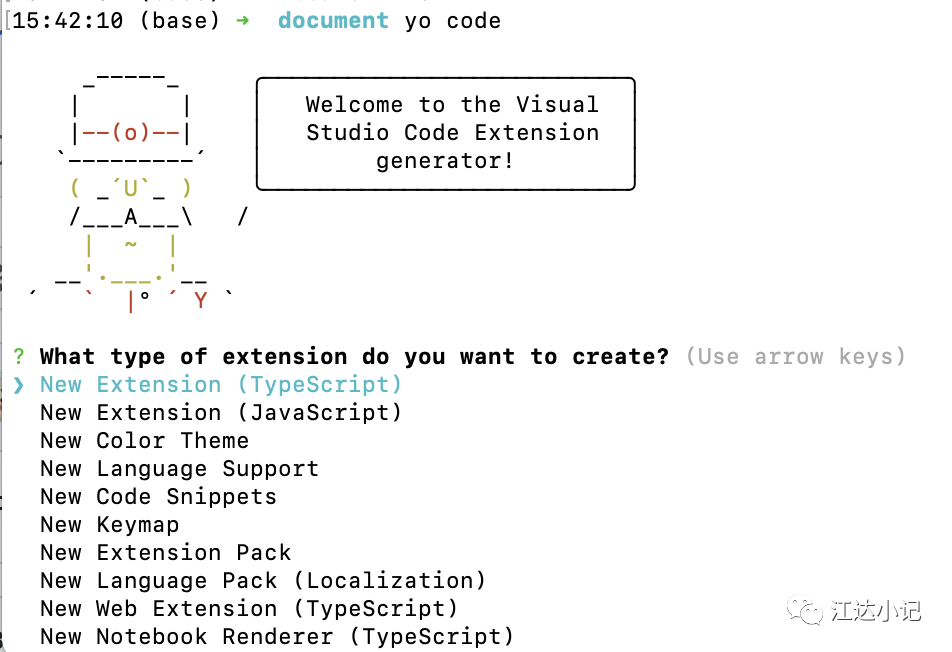Choose New Extension (JavaScript) option
The image size is (952, 652).
point(221,413)
